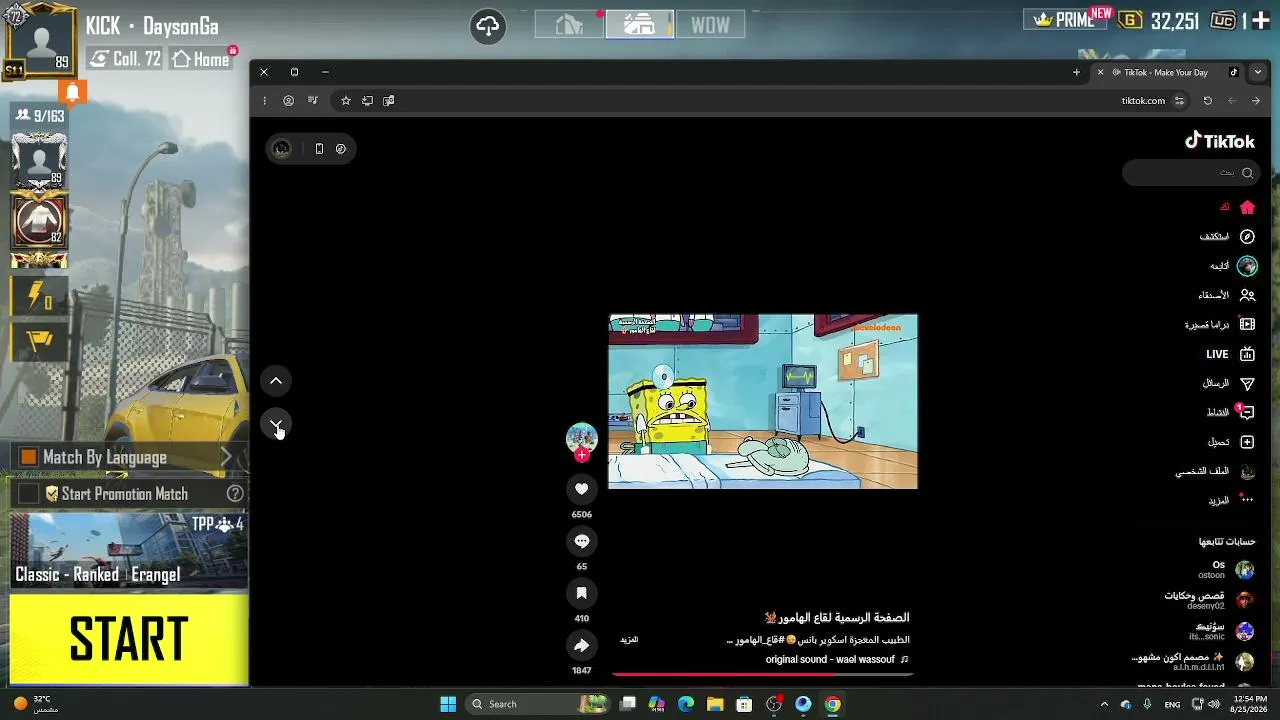Toggle Match By Language checkbox
This screenshot has height=720, width=1280.
[x=28, y=457]
